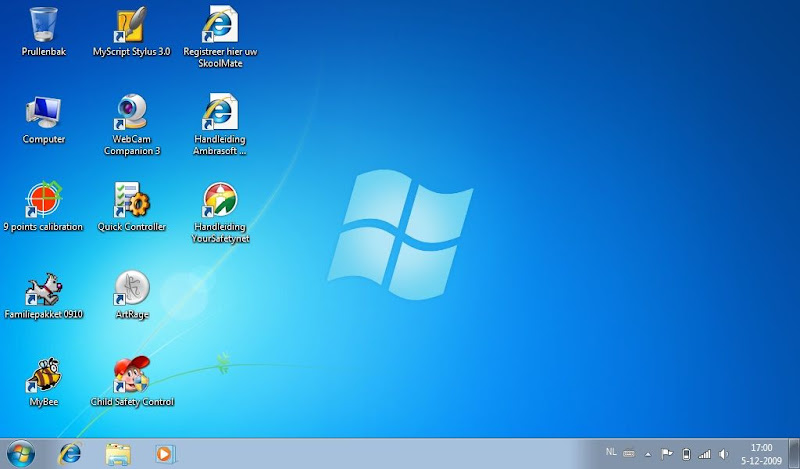Image resolution: width=800 pixels, height=469 pixels.
Task: Select the MyBee bee icon
Action: tap(44, 376)
